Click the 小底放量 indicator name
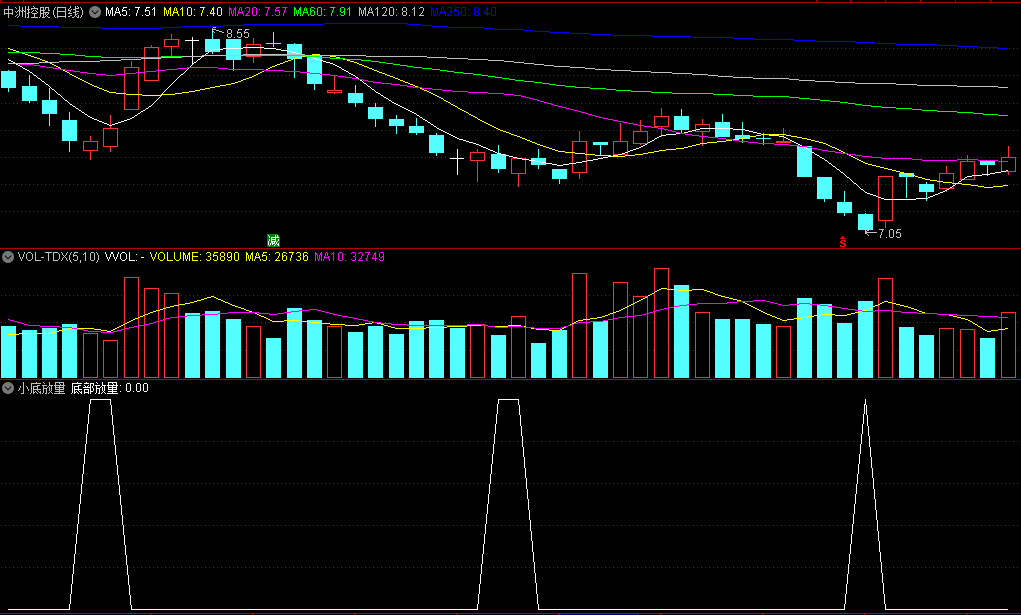 42,388
